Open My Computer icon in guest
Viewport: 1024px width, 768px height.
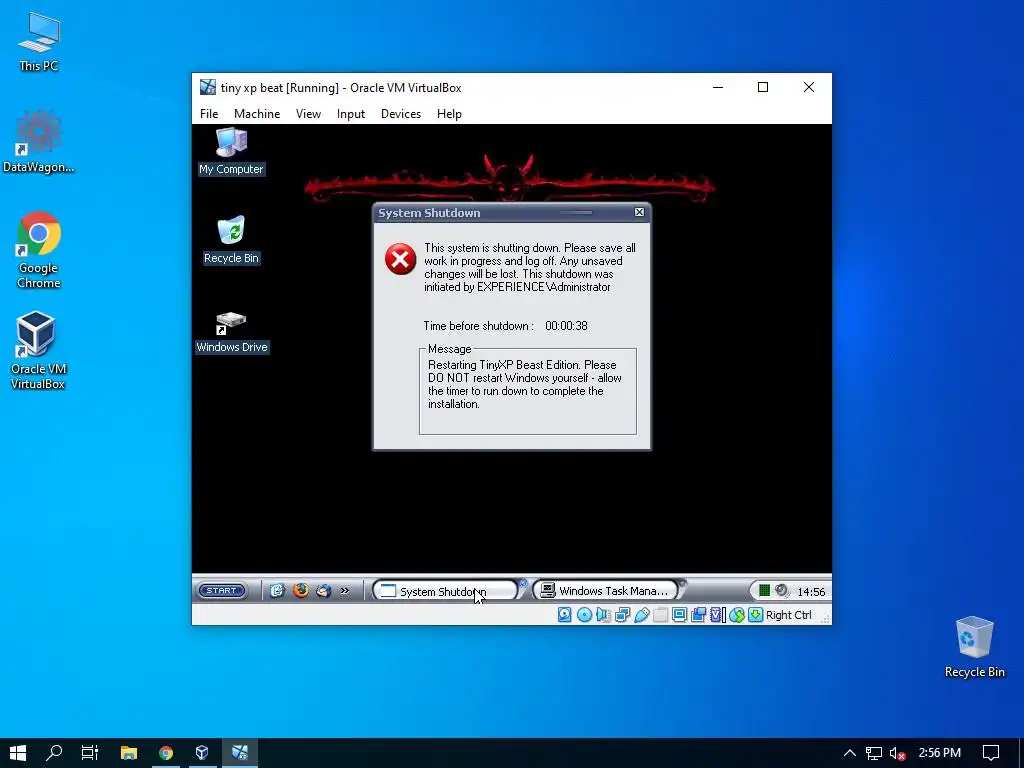(x=231, y=152)
